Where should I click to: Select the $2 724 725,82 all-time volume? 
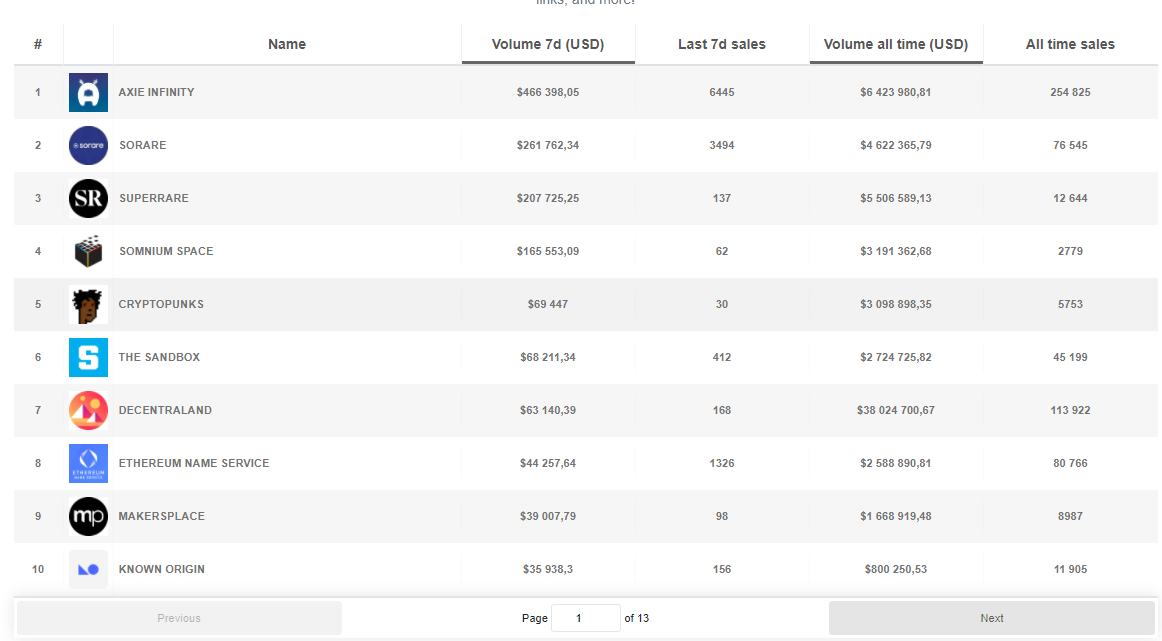tap(896, 357)
